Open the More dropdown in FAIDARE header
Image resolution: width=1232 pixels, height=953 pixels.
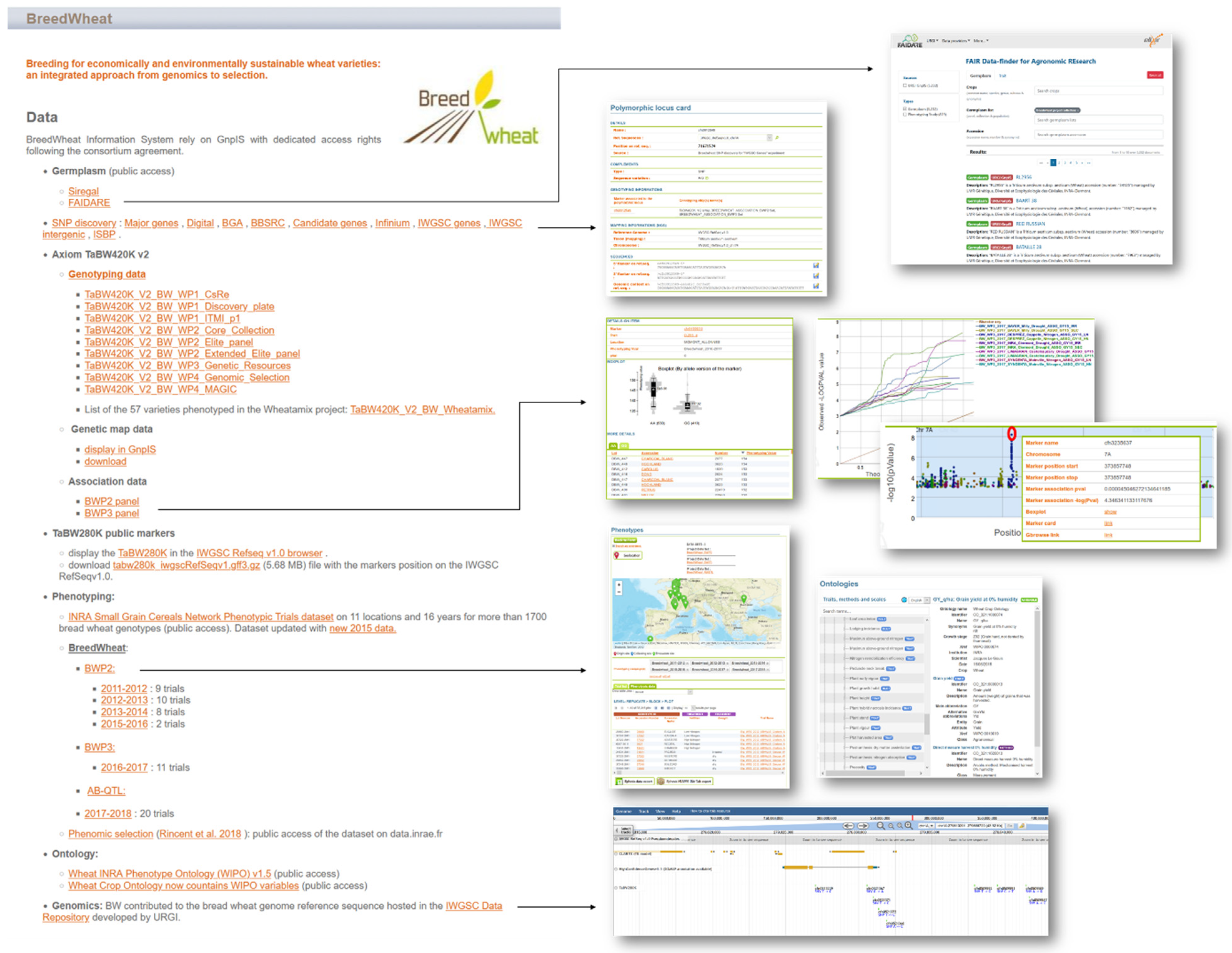point(981,41)
